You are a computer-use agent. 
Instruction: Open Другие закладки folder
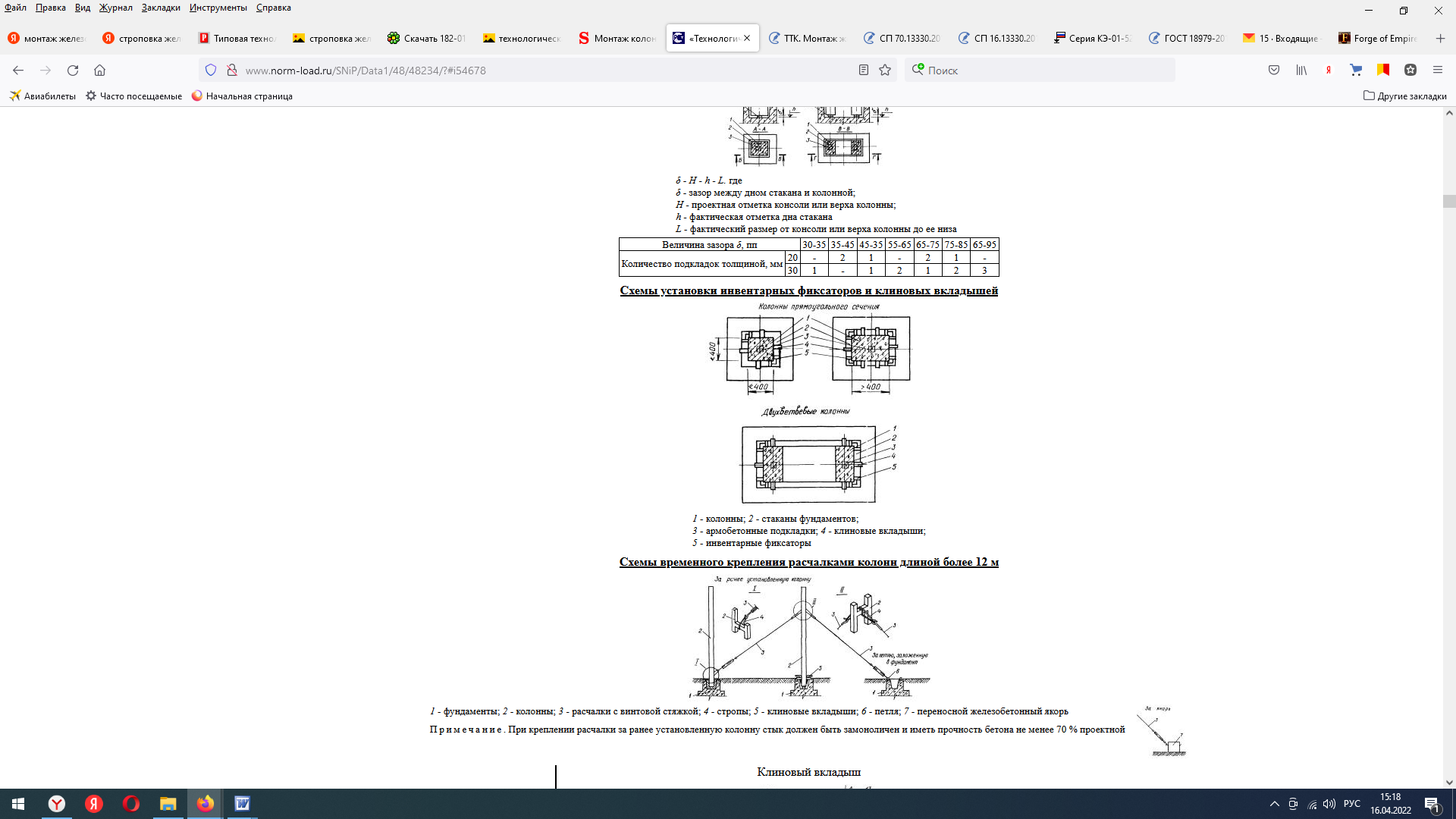tap(1405, 96)
